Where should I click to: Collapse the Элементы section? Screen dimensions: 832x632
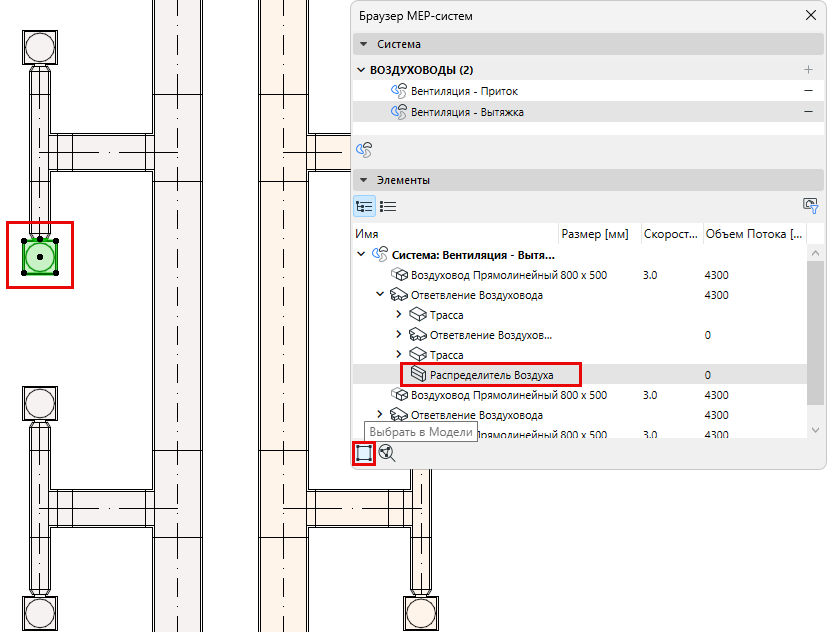click(x=363, y=180)
